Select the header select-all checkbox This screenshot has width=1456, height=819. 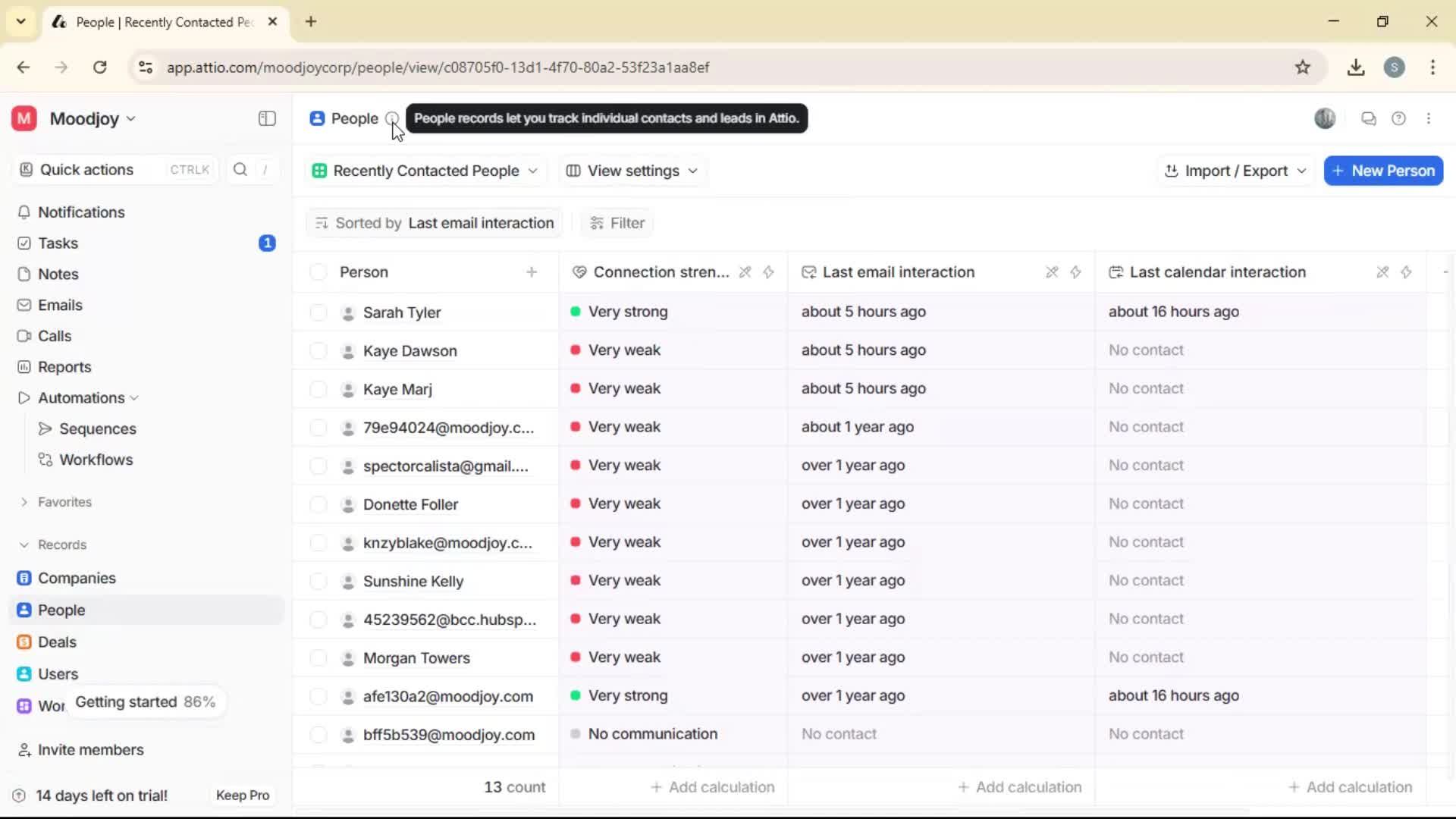318,272
